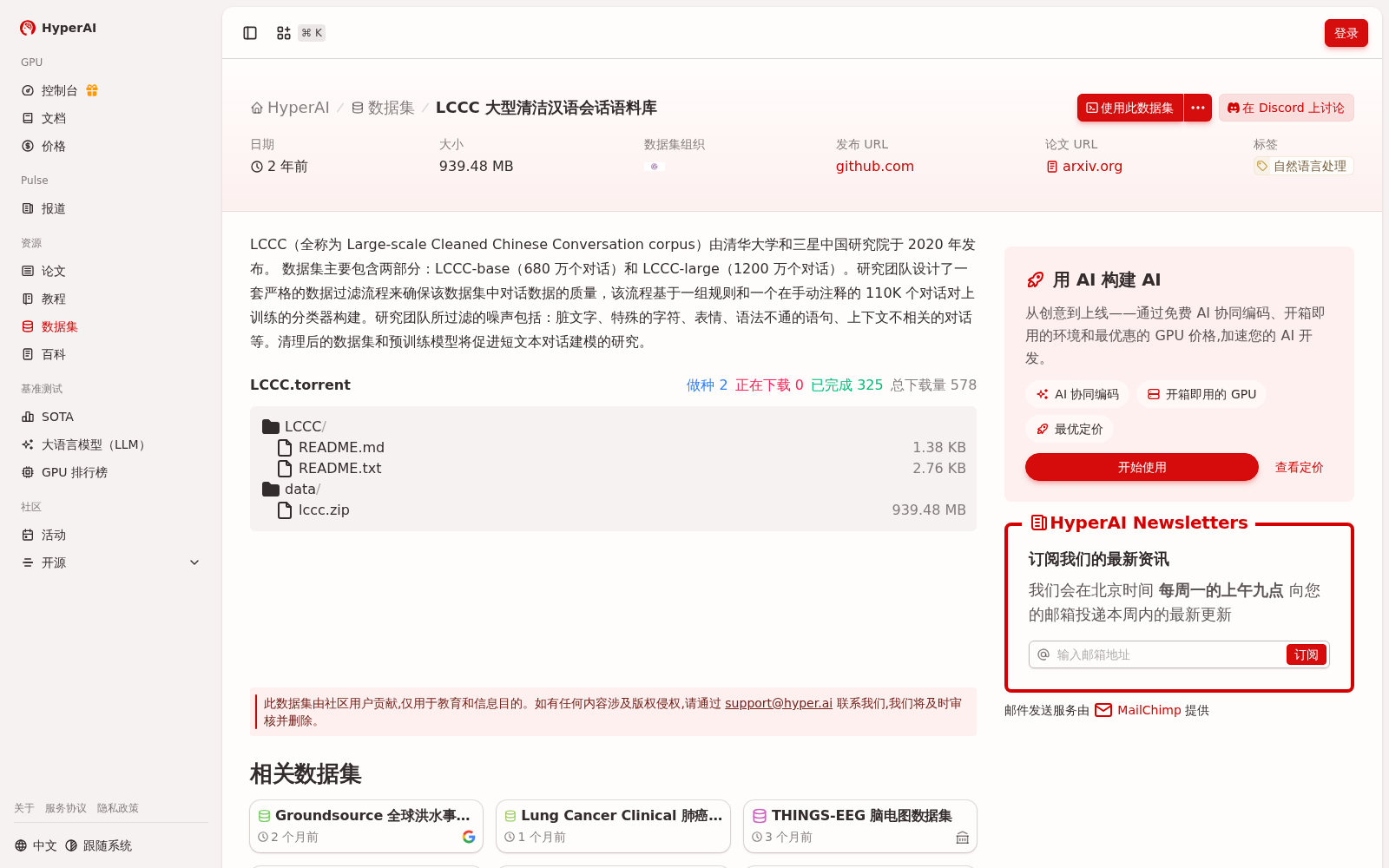Viewport: 1389px width, 868px height.
Task: Click the 订阅 subscribe button
Action: coord(1306,654)
